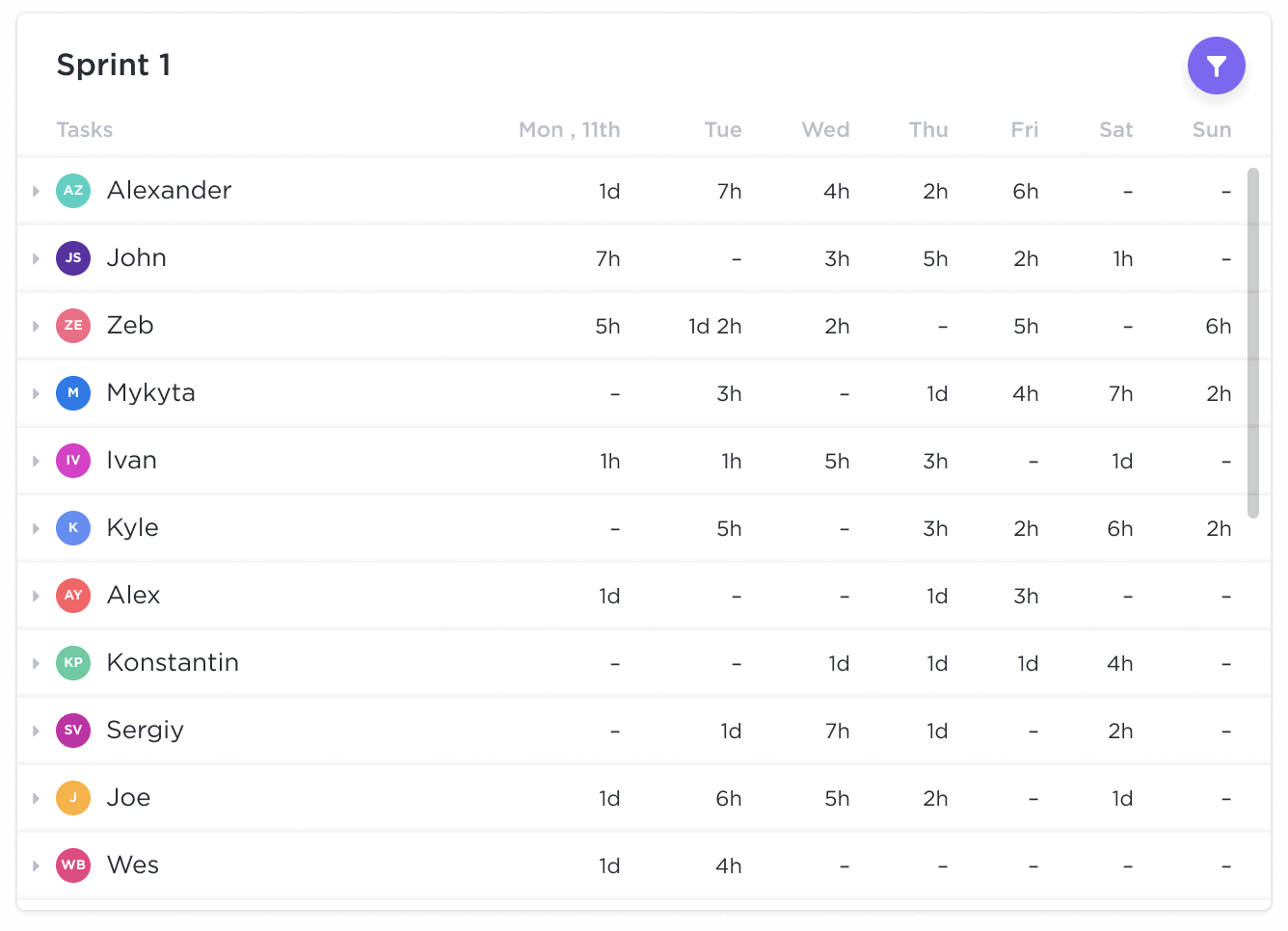Expand Alex's row disclosure arrow
The height and width of the screenshot is (931, 1288).
[36, 596]
